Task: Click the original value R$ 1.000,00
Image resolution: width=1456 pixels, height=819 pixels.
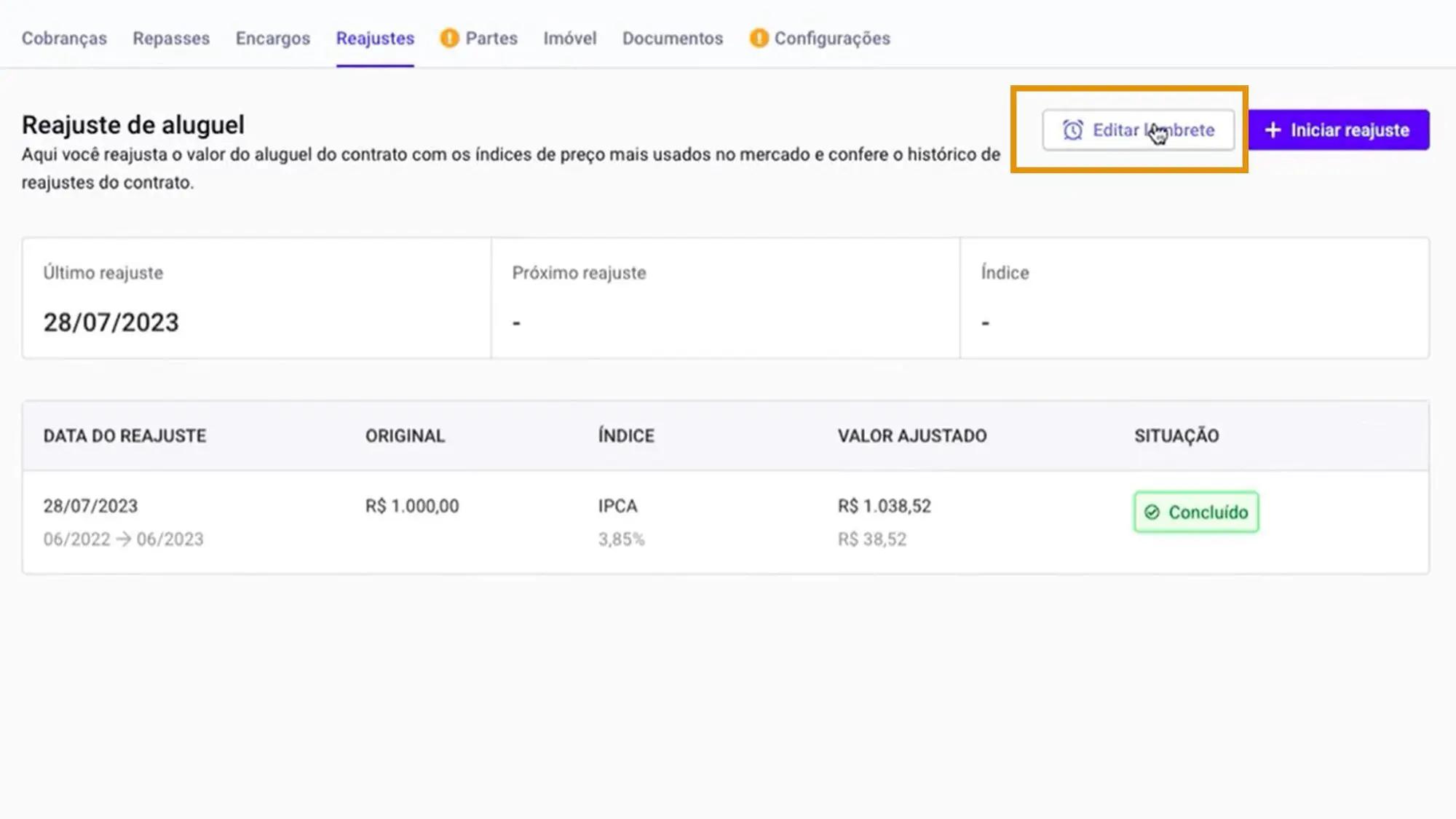Action: (x=412, y=505)
